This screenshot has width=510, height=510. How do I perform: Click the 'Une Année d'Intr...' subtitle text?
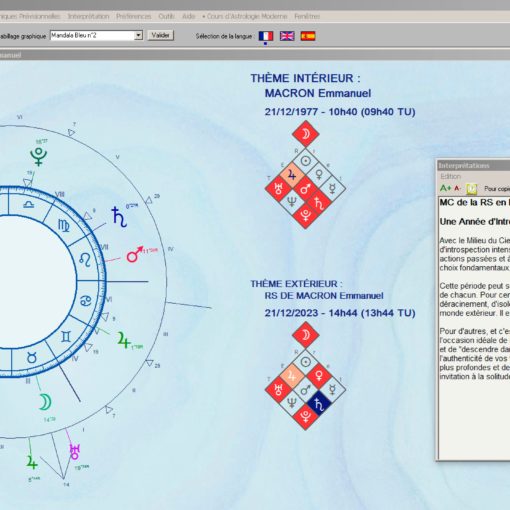pyautogui.click(x=474, y=222)
